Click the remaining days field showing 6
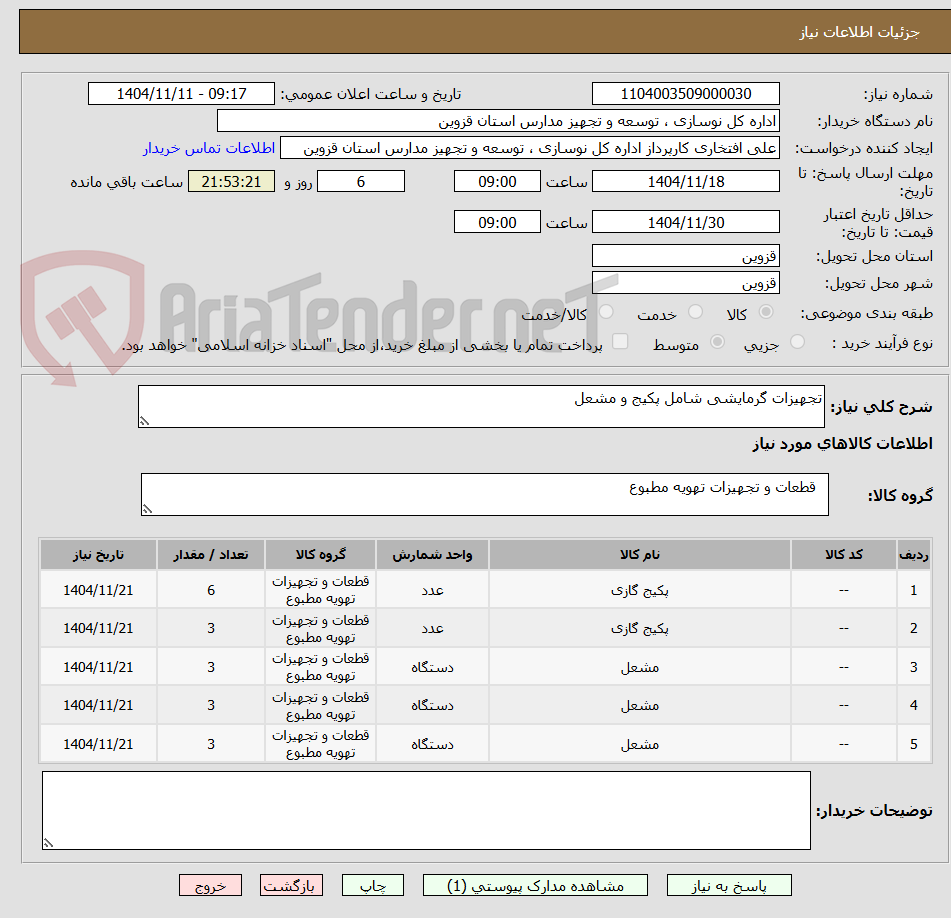 (361, 181)
